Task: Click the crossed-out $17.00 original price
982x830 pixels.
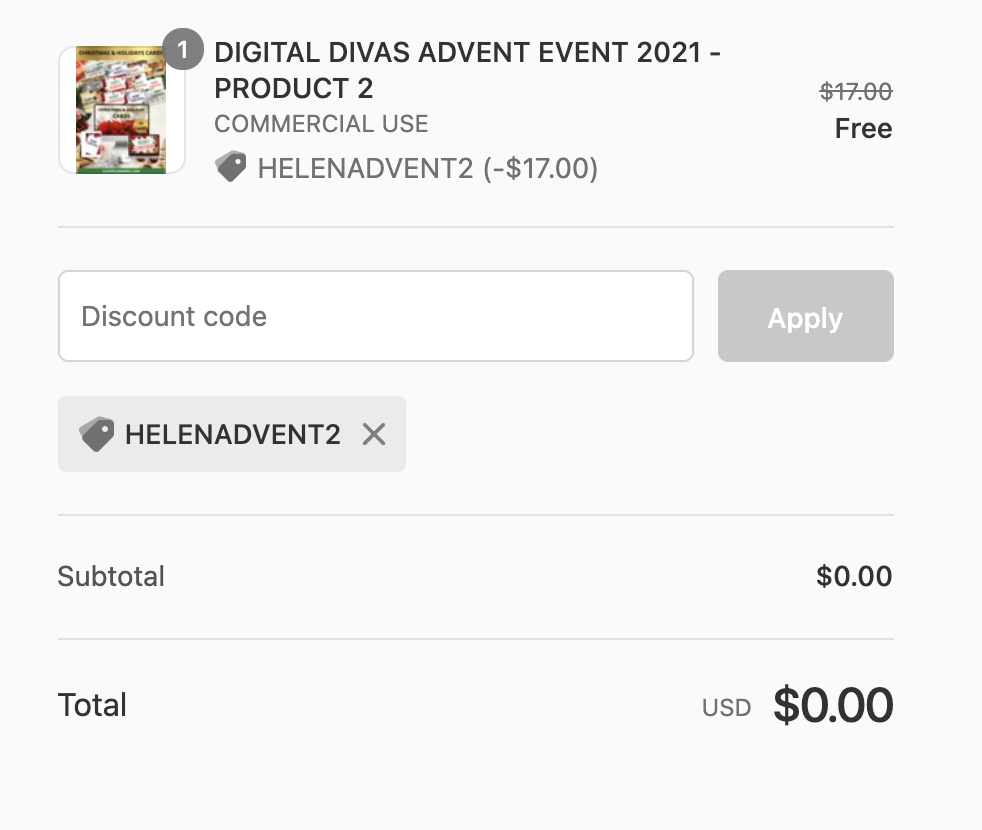Action: point(855,92)
